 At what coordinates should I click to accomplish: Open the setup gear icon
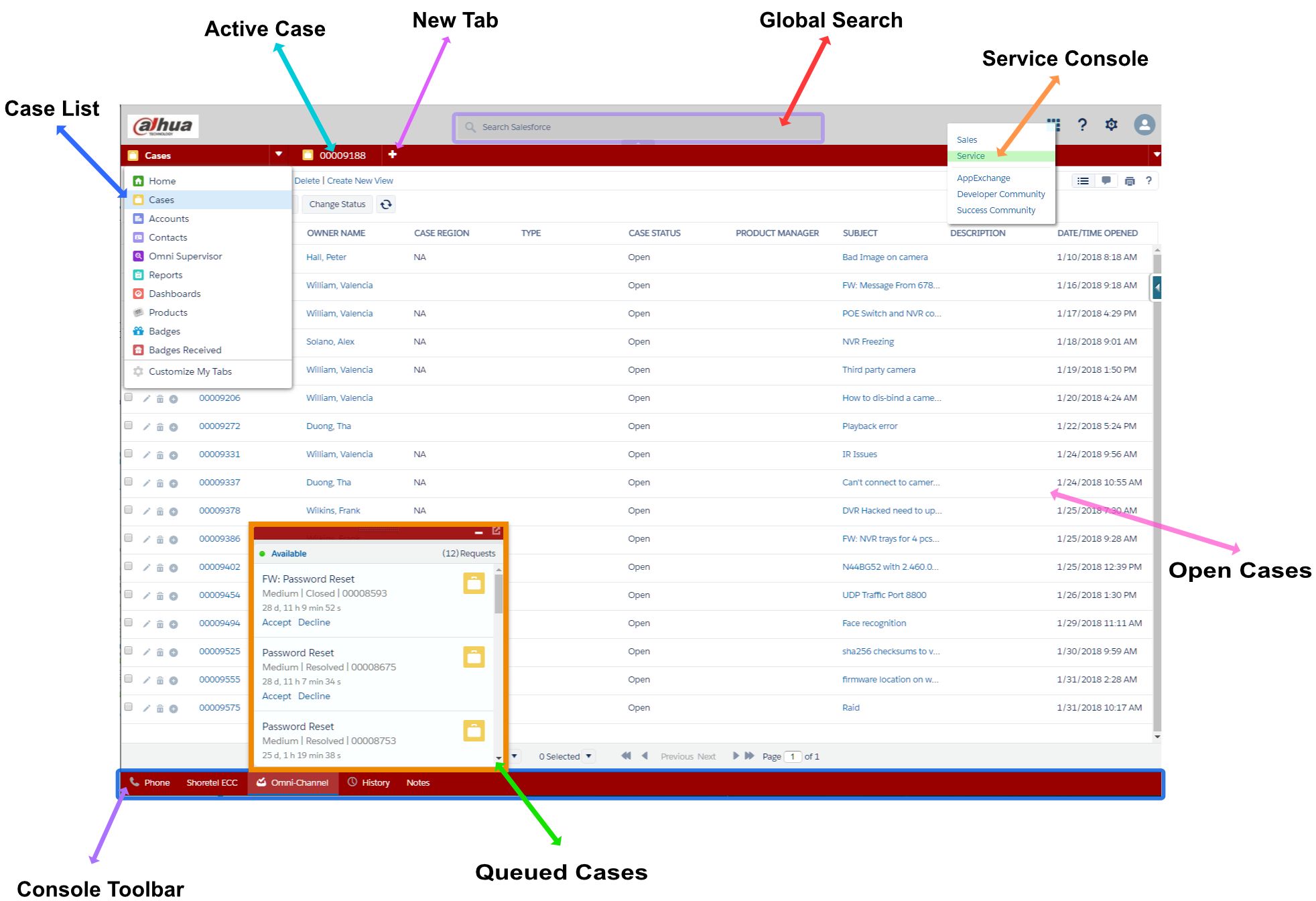[1111, 125]
